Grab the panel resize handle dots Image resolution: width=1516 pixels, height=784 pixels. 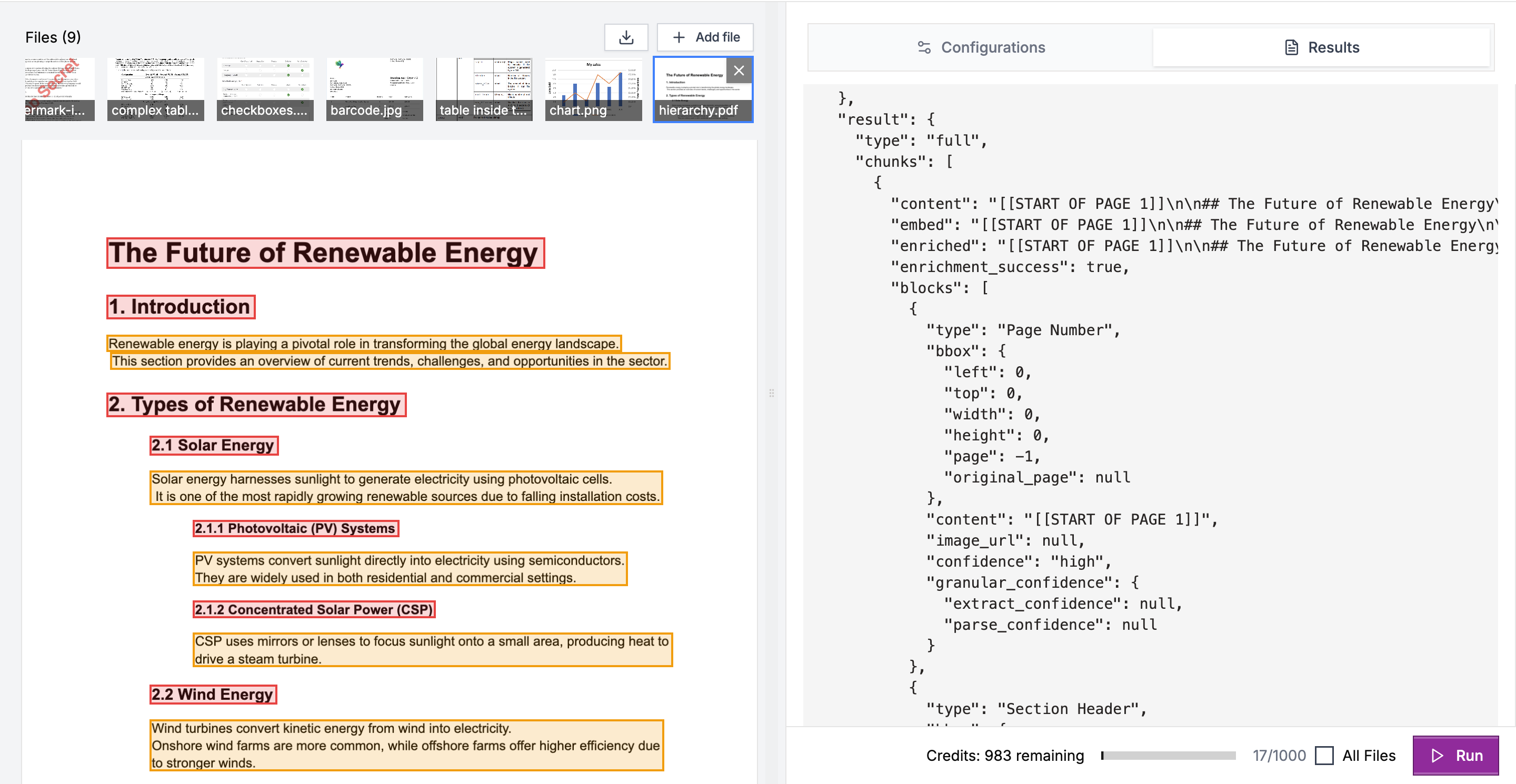[772, 393]
